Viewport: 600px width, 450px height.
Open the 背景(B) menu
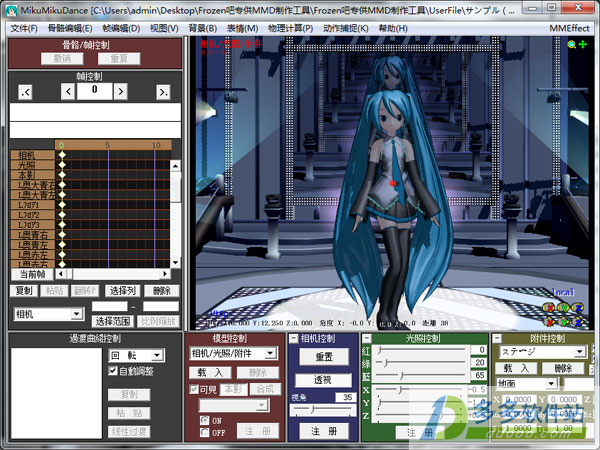click(x=203, y=28)
